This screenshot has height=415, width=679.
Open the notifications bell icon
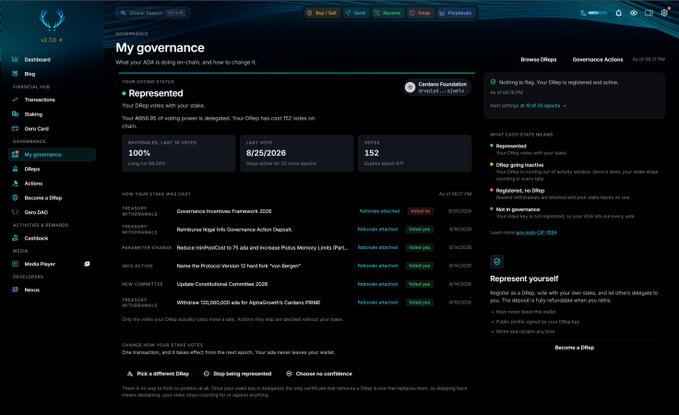coord(619,13)
